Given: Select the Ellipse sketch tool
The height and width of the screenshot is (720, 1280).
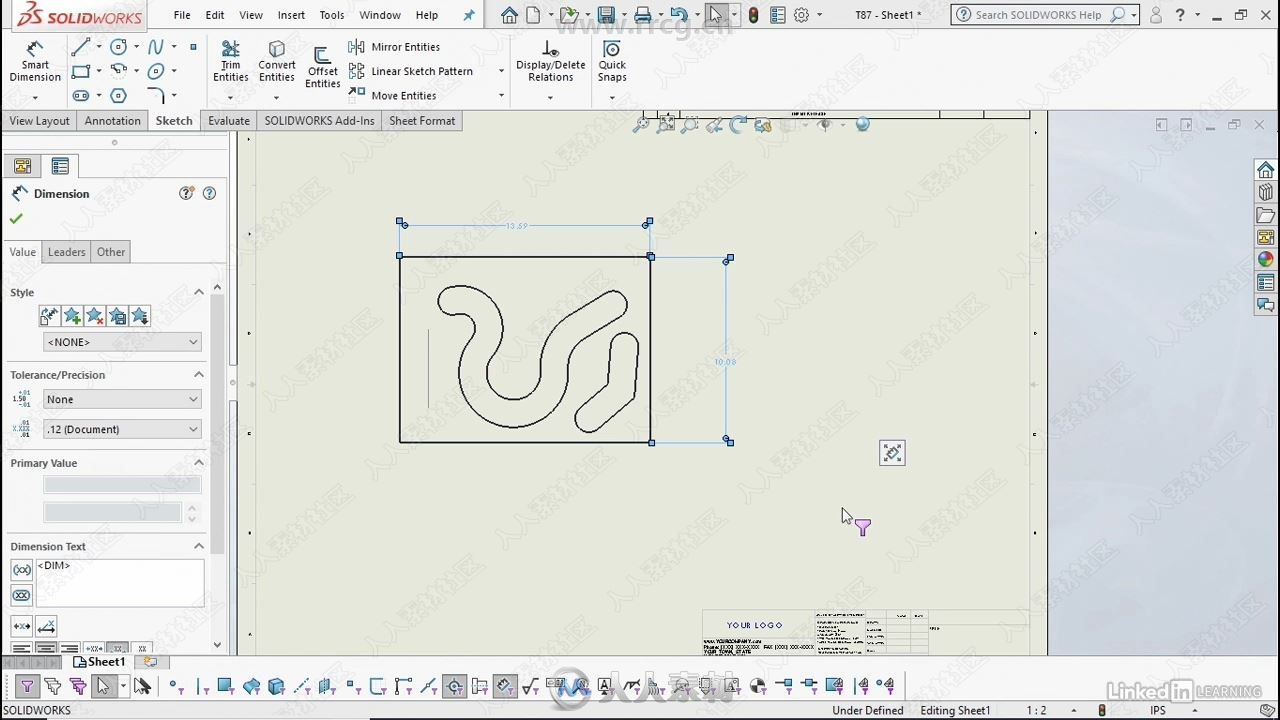Looking at the screenshot, I should pyautogui.click(x=156, y=71).
